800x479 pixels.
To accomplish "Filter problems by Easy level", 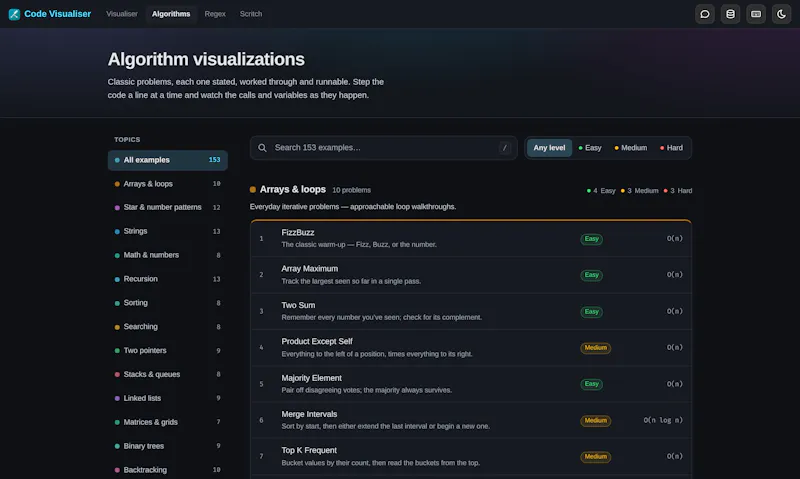I will point(590,148).
